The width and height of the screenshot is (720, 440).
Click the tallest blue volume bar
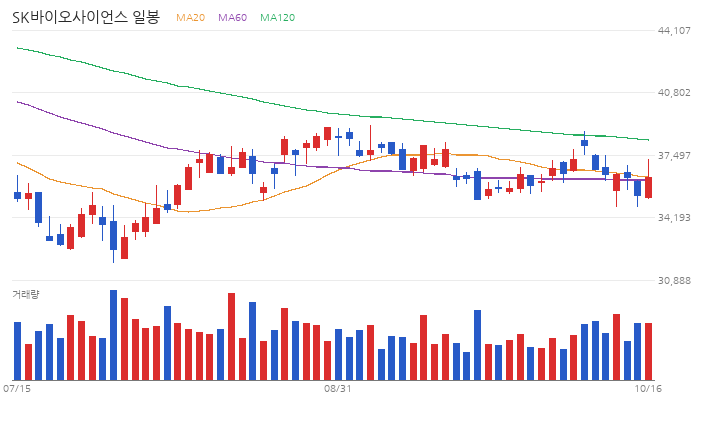pyautogui.click(x=113, y=335)
